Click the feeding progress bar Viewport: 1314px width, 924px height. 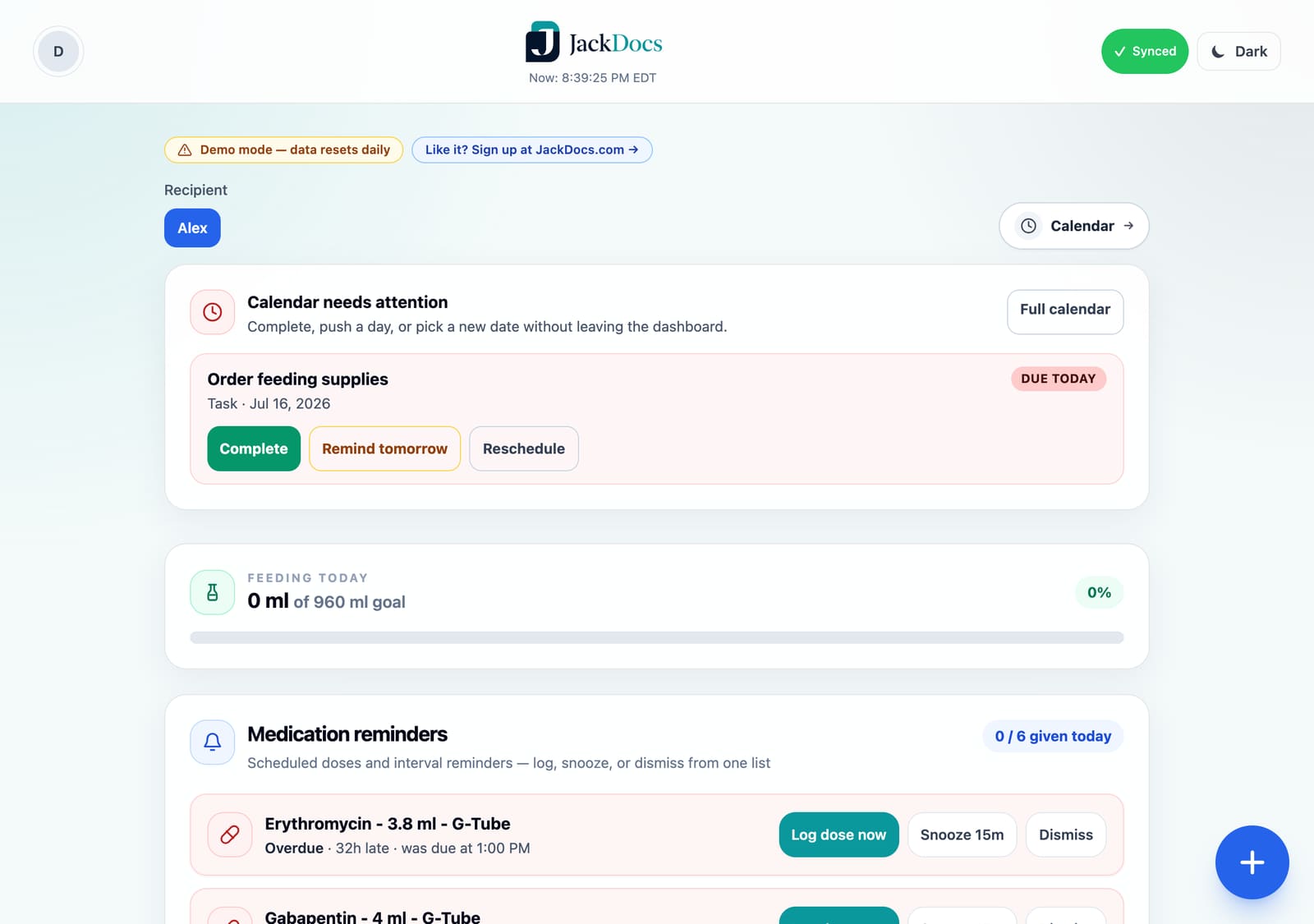(x=656, y=637)
